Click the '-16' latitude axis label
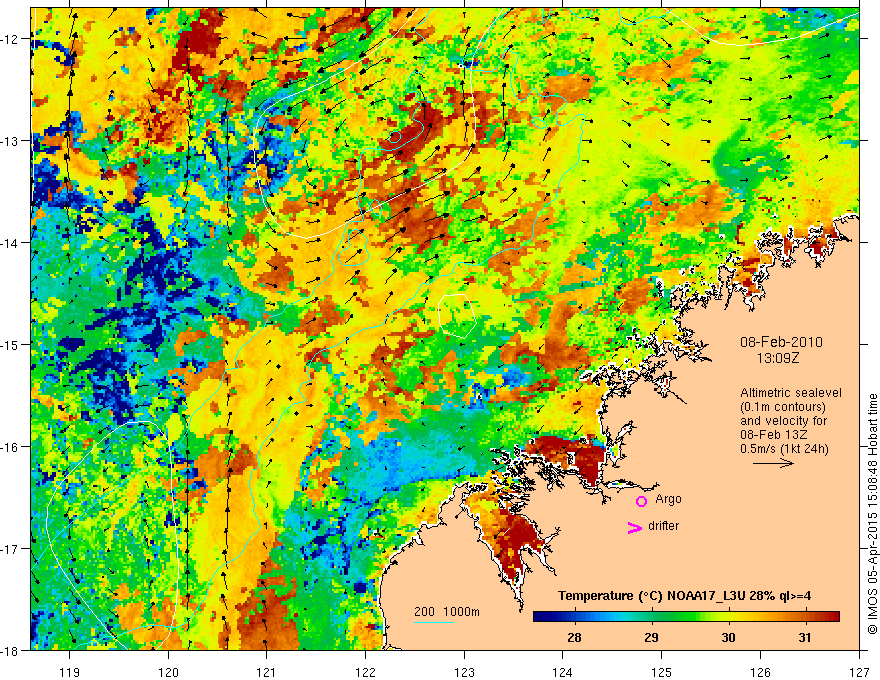Image resolution: width=880 pixels, height=680 pixels. pyautogui.click(x=10, y=447)
